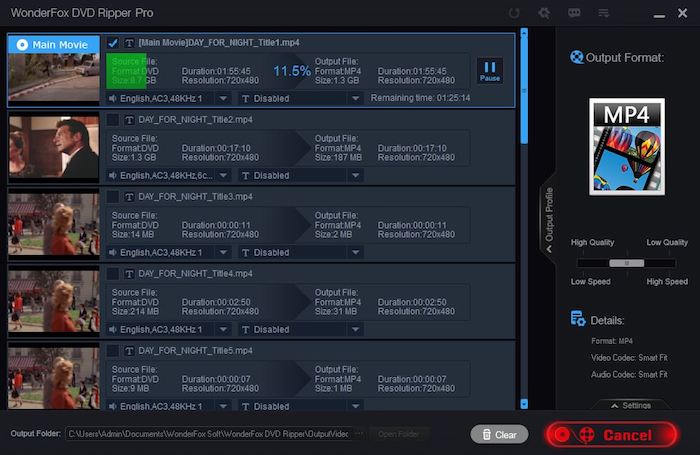Image resolution: width=700 pixels, height=455 pixels.
Task: Click the subtitle T icon in Title4 row
Action: (245, 330)
